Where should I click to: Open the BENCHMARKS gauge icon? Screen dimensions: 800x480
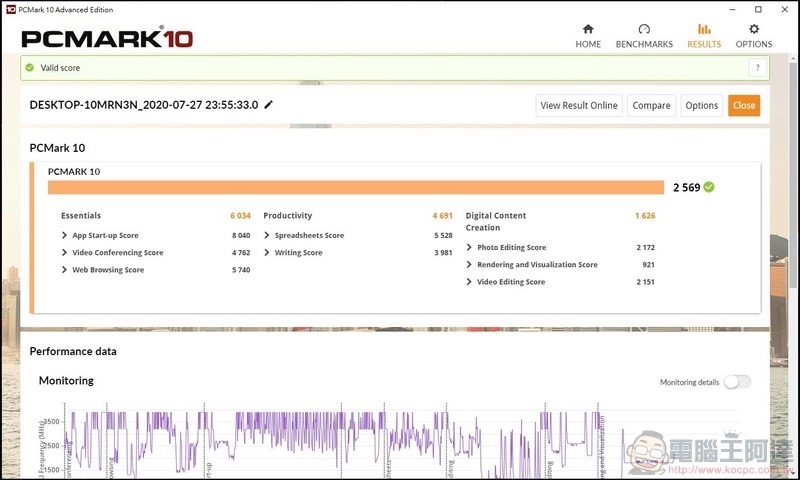644,29
